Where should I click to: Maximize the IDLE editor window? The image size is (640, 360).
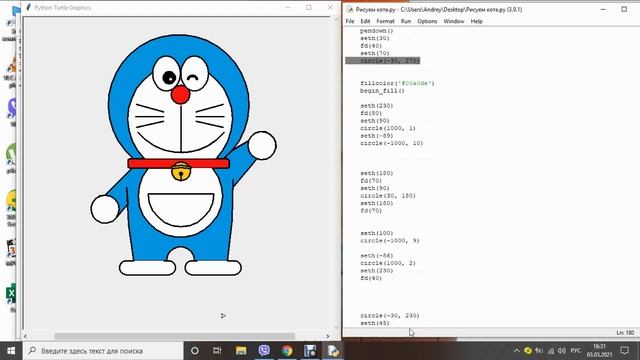624,9
